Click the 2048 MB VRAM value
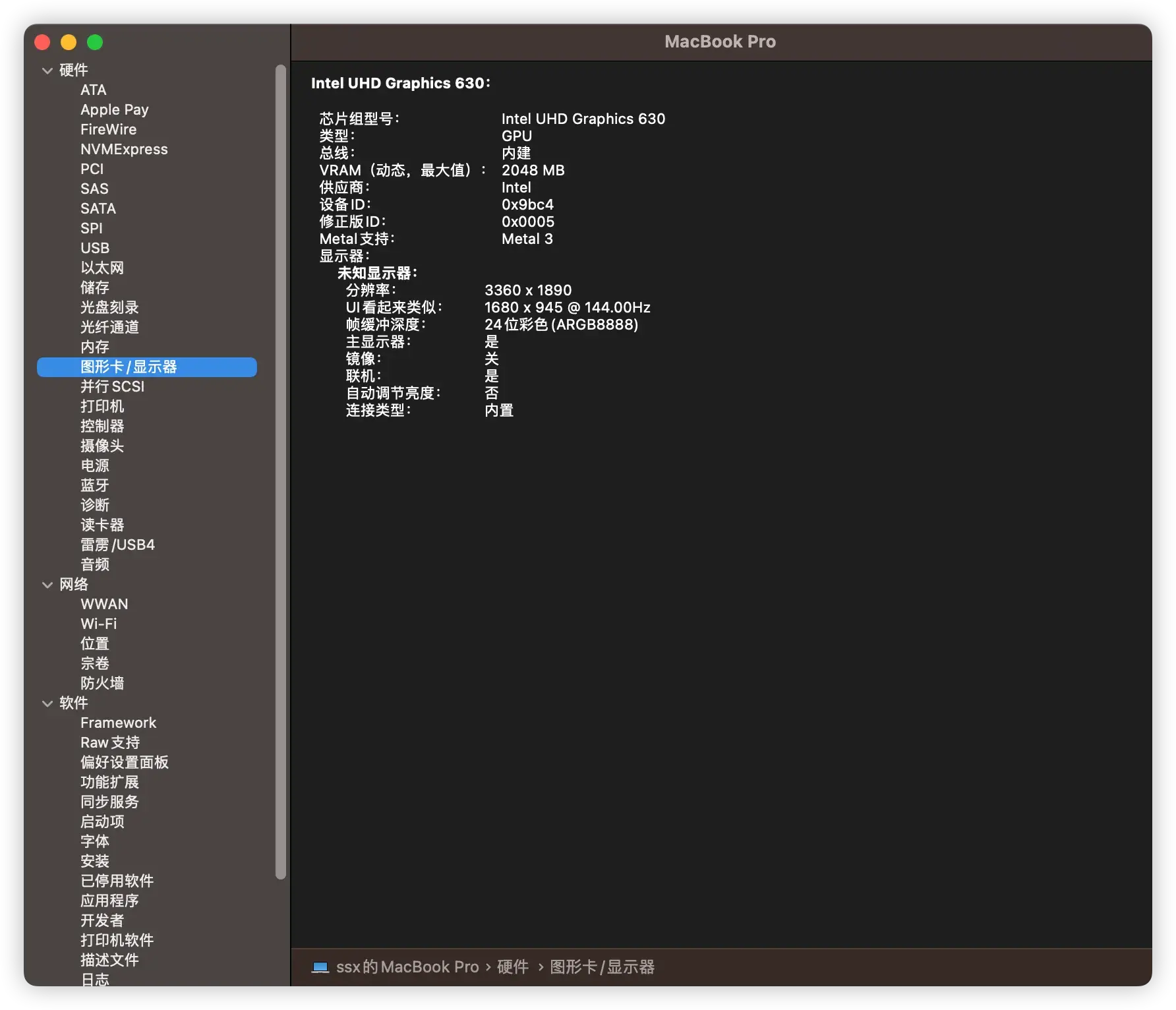This screenshot has width=1176, height=1010. coord(533,170)
